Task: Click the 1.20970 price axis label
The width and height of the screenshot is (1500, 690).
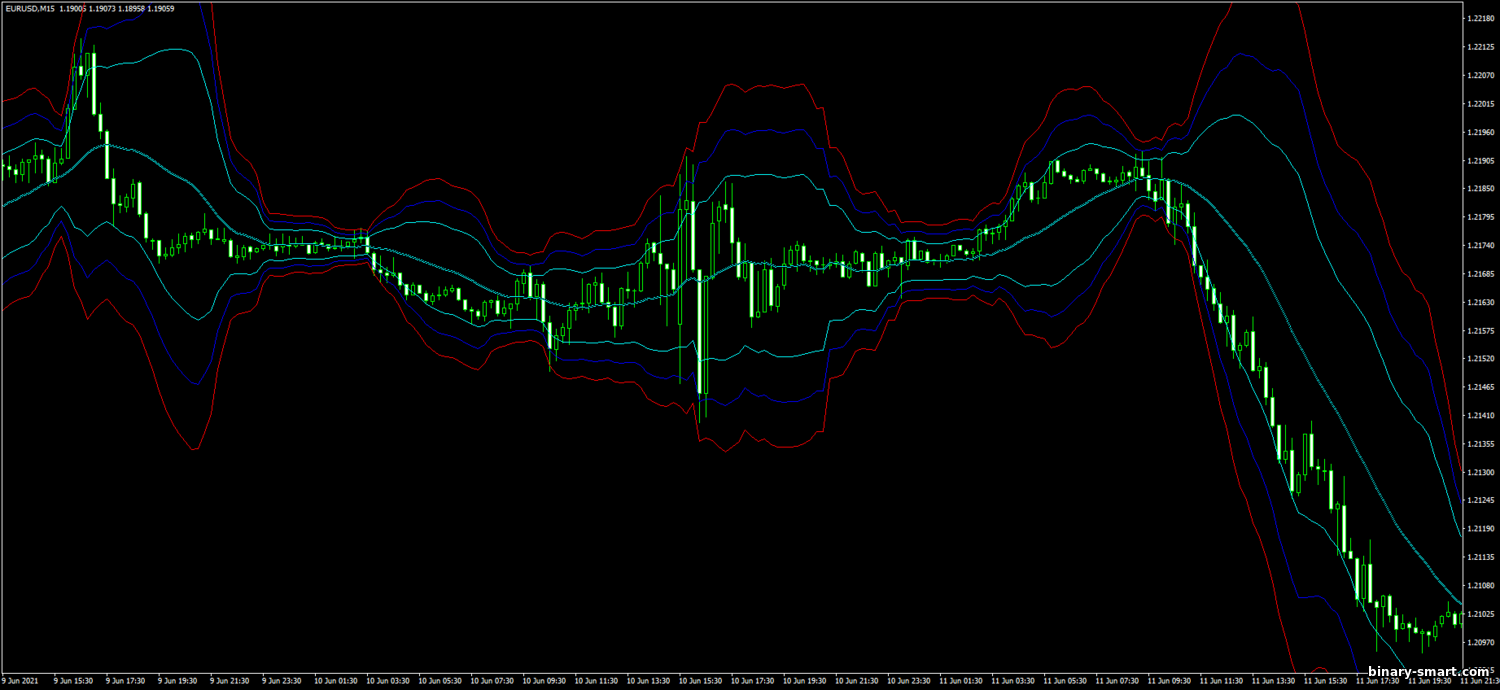Action: click(x=1481, y=642)
